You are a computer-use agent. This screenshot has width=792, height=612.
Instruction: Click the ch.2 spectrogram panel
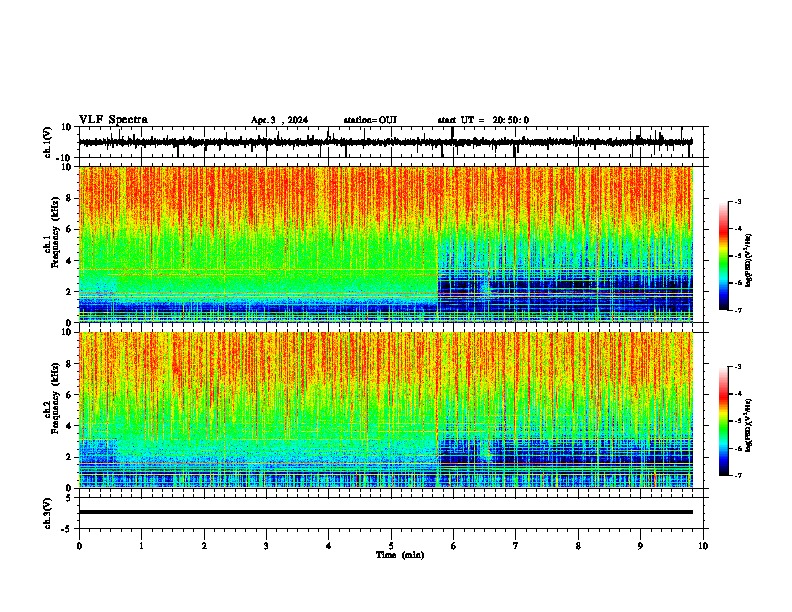tap(386, 410)
